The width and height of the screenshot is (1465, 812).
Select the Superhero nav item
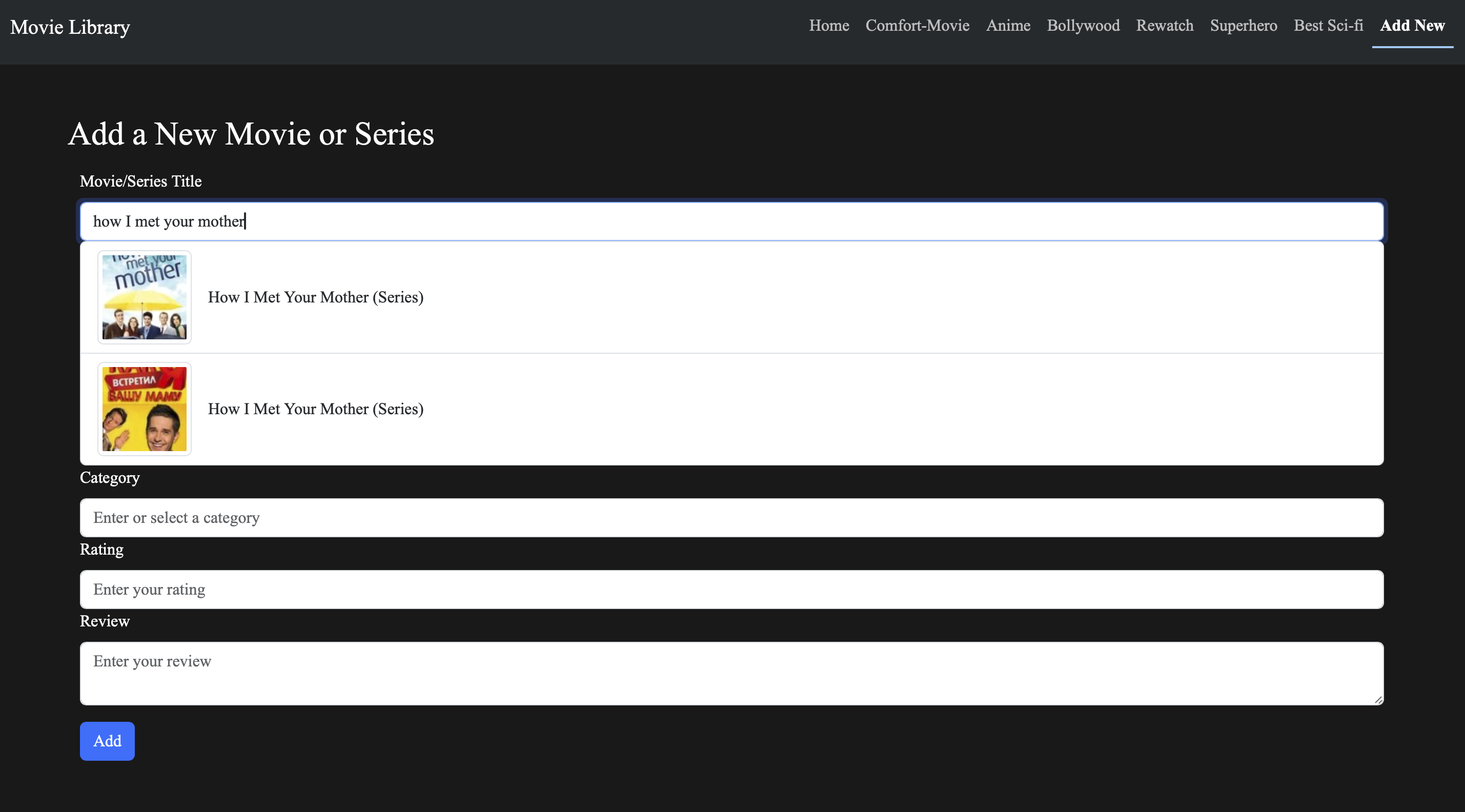click(x=1243, y=26)
